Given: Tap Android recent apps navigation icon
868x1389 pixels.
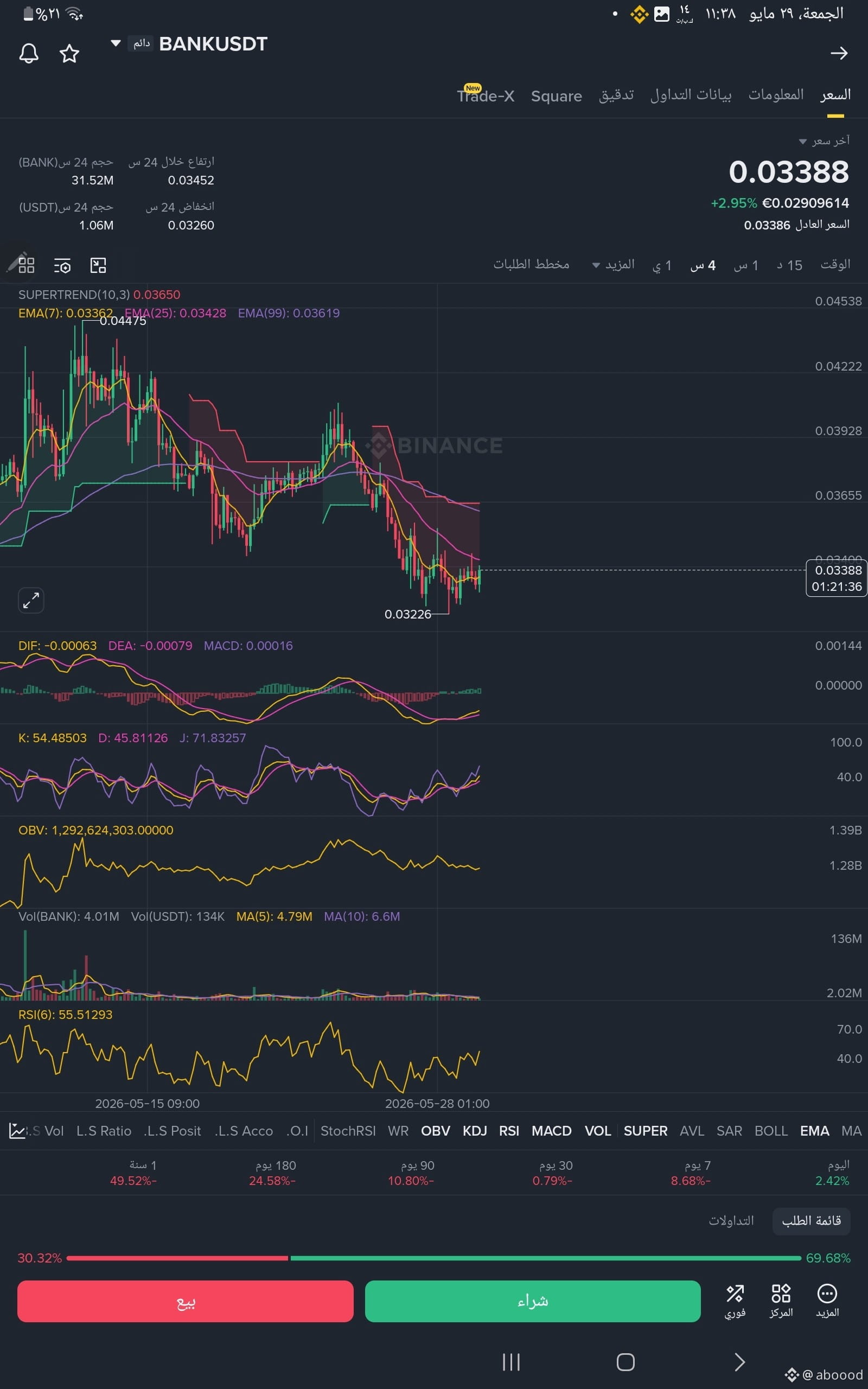Looking at the screenshot, I should (511, 1361).
